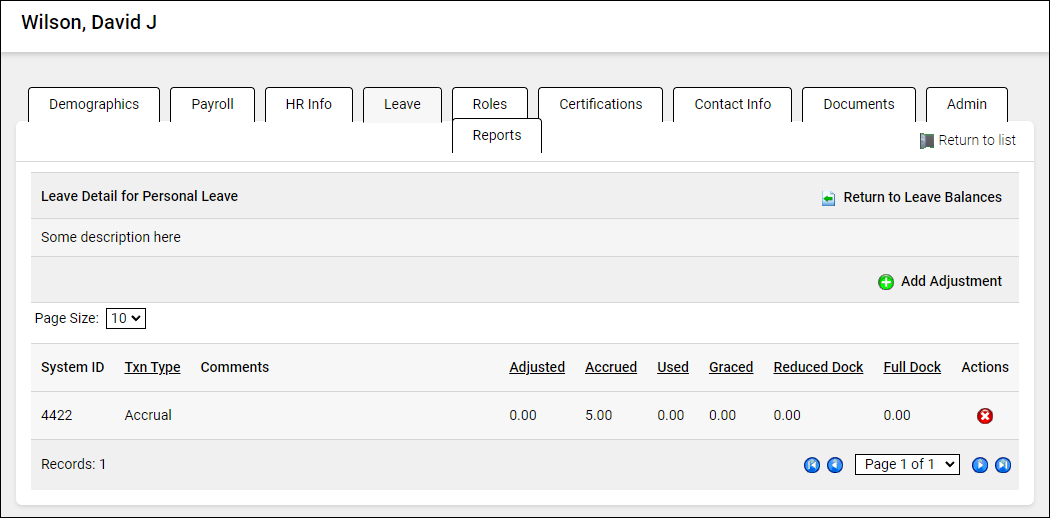Open the Page Size dropdown

coord(126,318)
